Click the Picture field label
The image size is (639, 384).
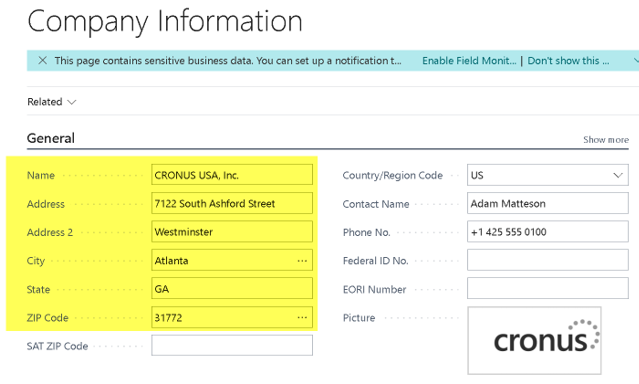click(x=359, y=318)
